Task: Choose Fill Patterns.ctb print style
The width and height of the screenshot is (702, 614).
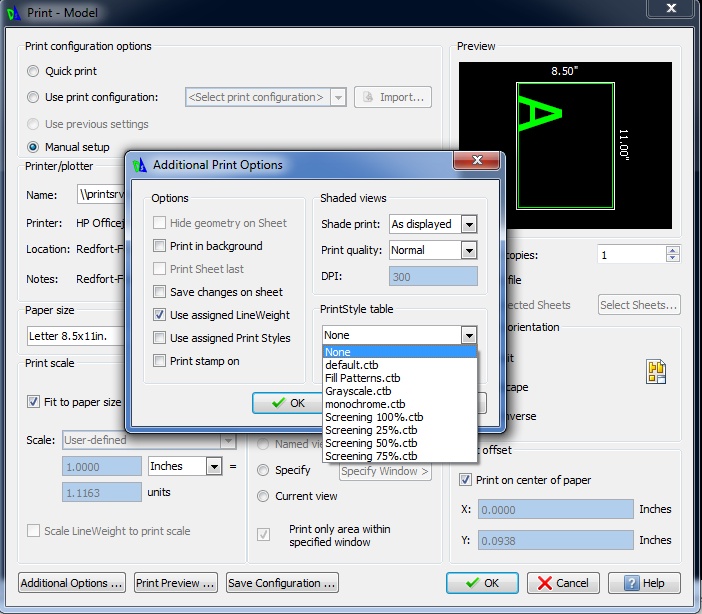Action: (399, 378)
